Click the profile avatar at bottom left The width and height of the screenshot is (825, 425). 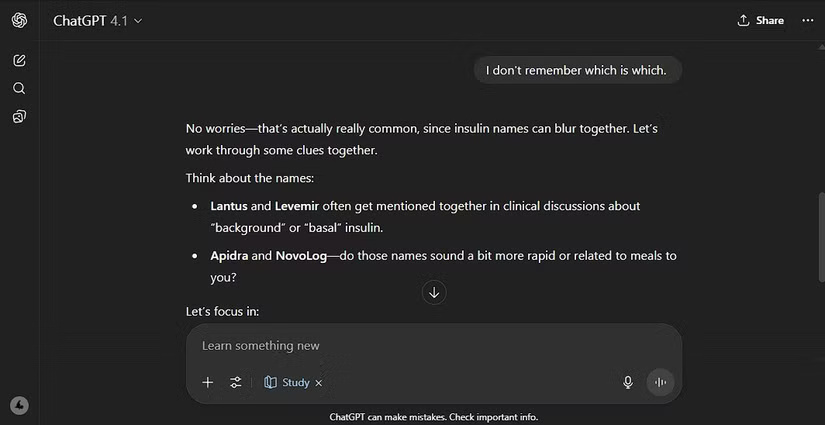[x=19, y=405]
